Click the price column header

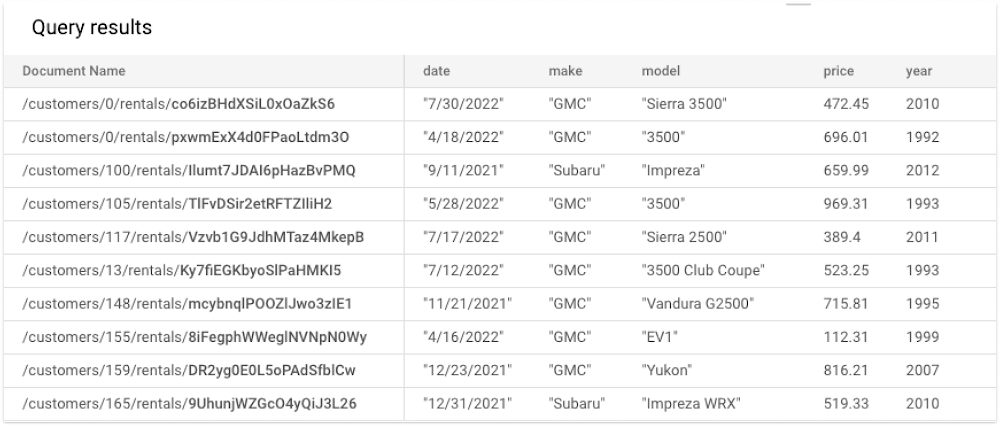pos(839,71)
